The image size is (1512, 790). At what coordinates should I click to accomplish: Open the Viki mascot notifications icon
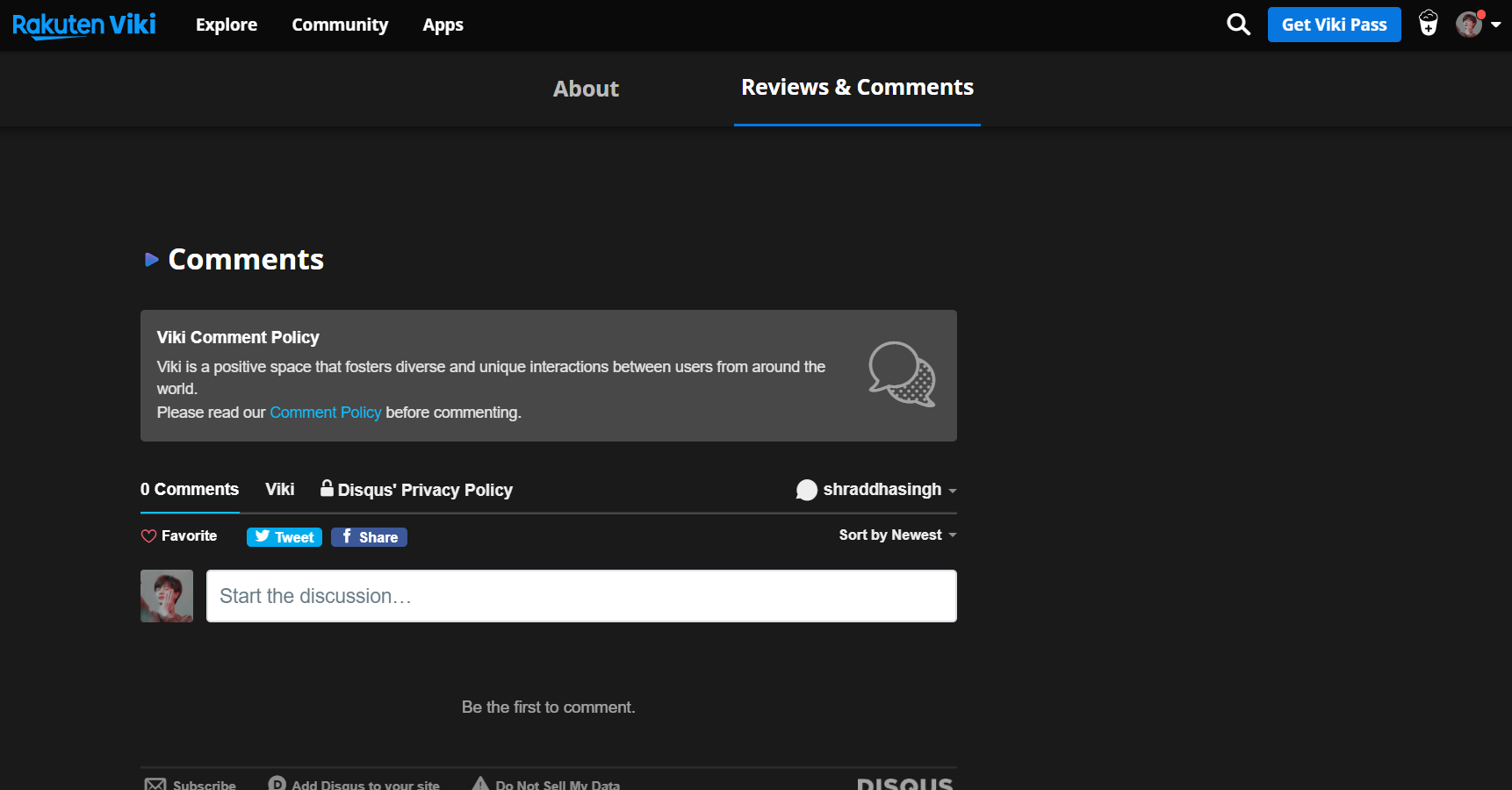click(1429, 24)
